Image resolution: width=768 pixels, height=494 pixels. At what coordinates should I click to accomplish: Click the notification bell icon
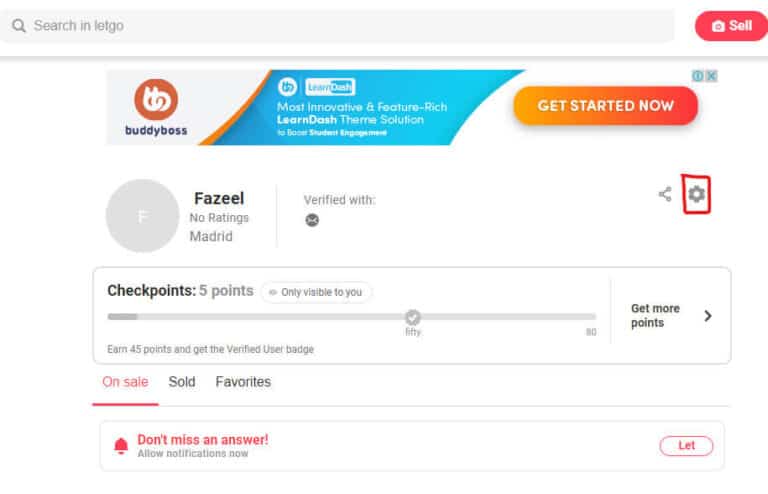coord(121,446)
